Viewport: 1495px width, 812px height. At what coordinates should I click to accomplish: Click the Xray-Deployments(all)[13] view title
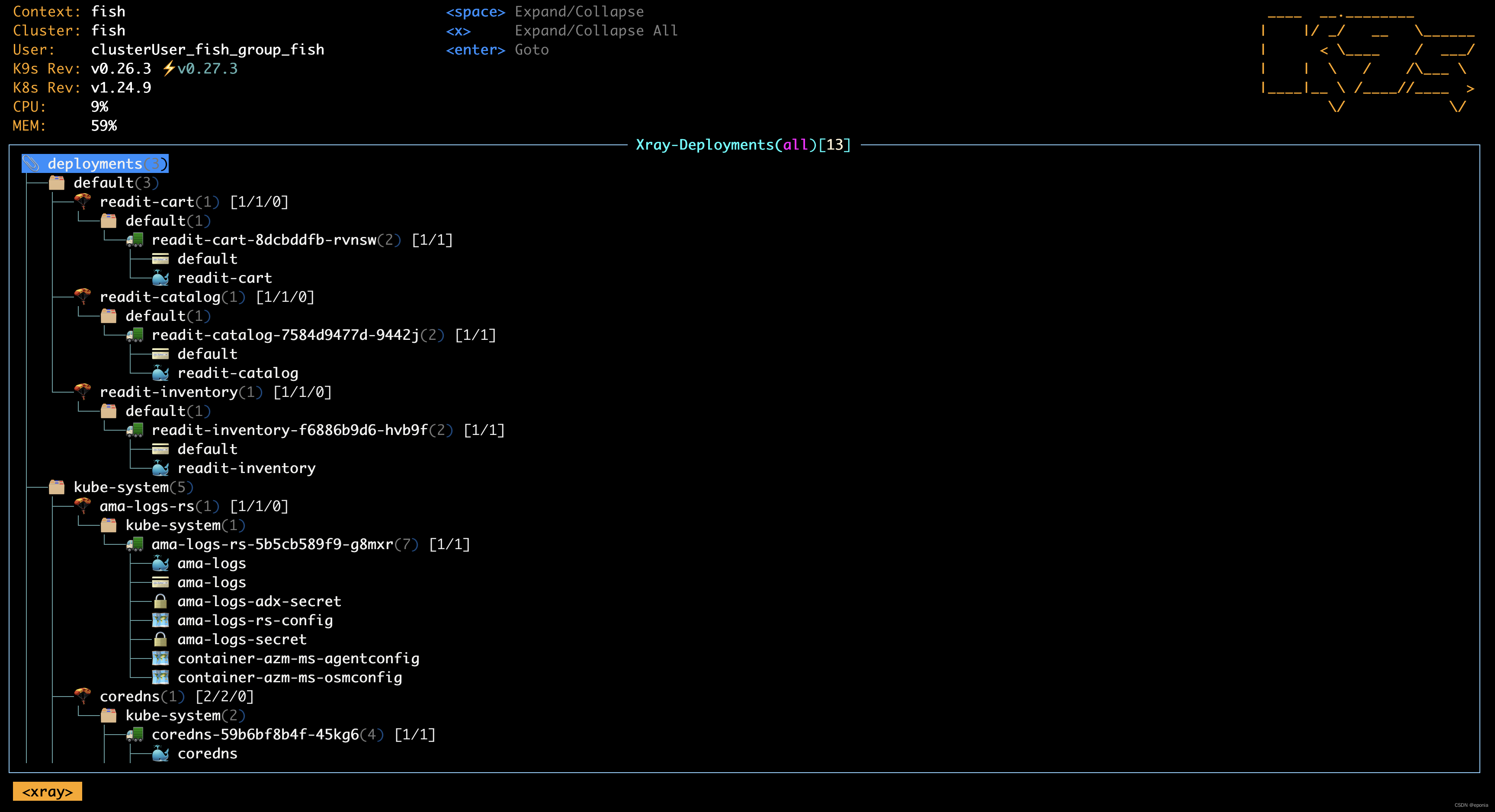(744, 144)
